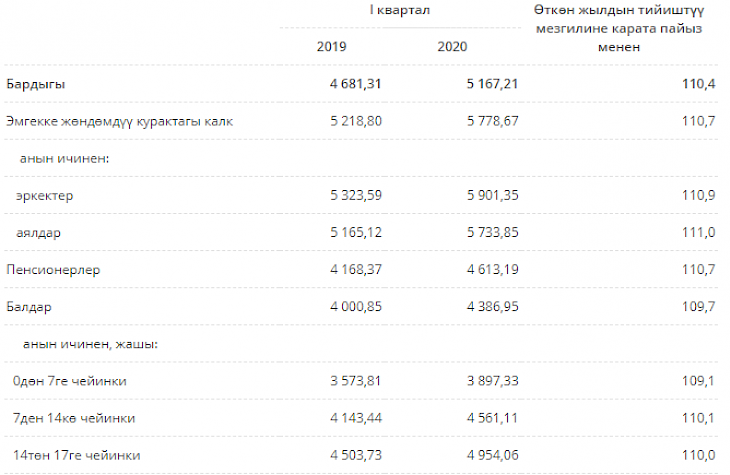The height and width of the screenshot is (475, 730).
Task: Click the '7ден 14кө чейинки' row label
Action: 75,418
